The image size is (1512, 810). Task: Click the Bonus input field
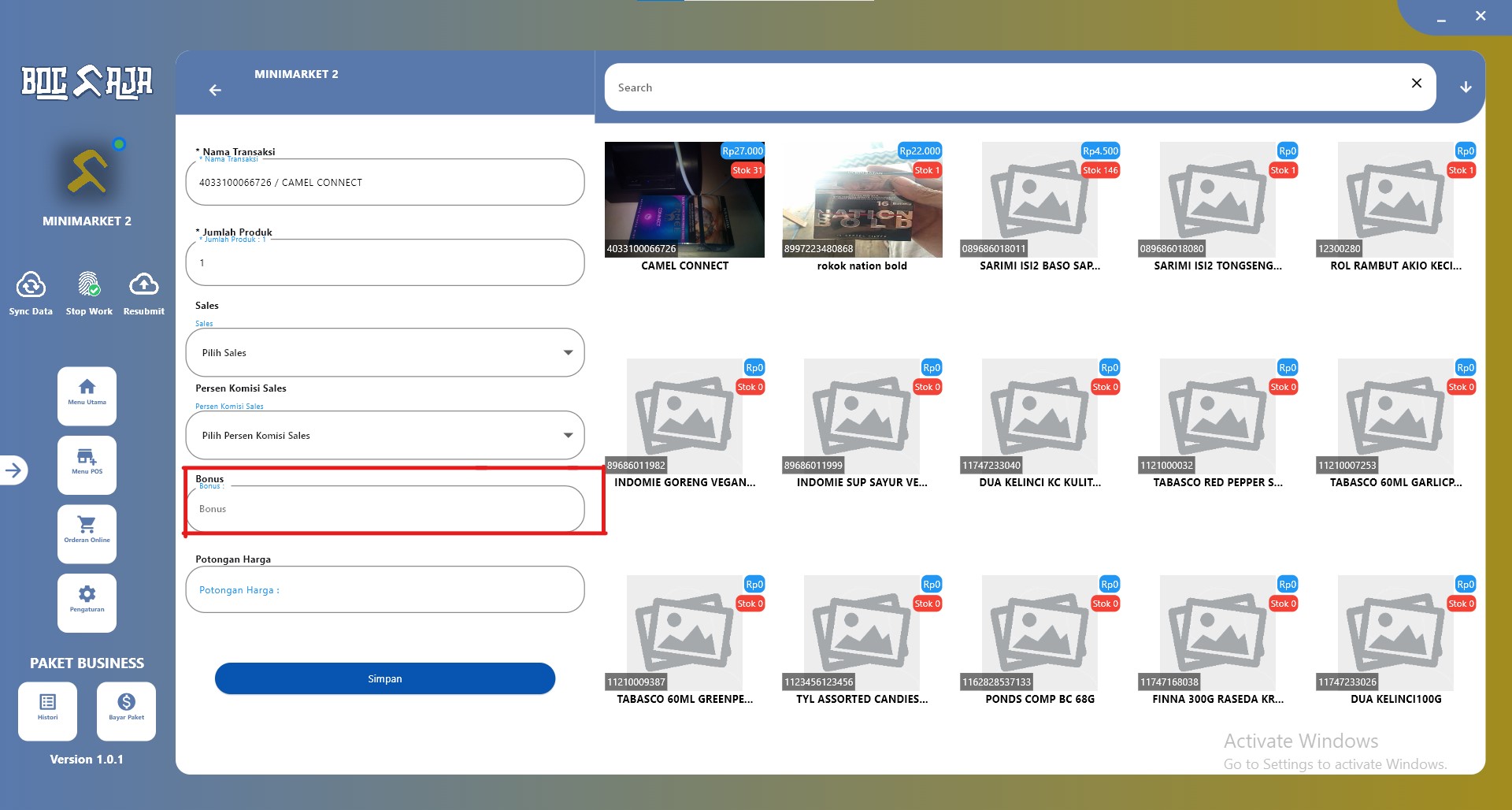(x=385, y=509)
